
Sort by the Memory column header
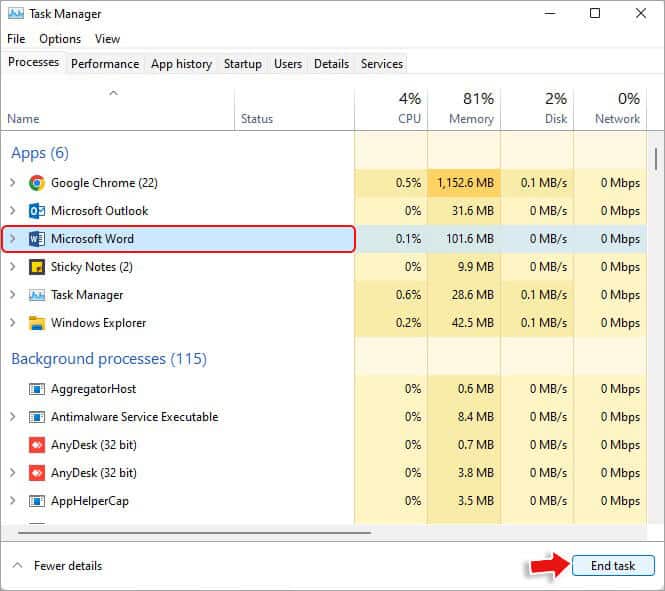point(464,109)
